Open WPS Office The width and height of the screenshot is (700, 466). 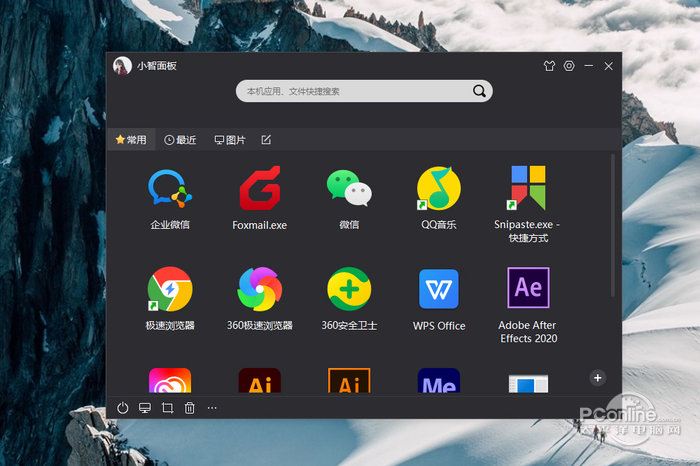coord(439,289)
